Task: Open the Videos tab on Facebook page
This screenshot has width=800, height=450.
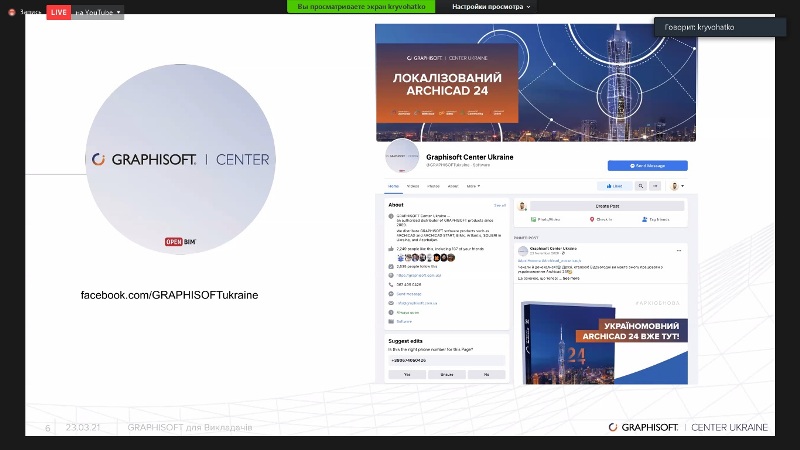Action: 413,186
